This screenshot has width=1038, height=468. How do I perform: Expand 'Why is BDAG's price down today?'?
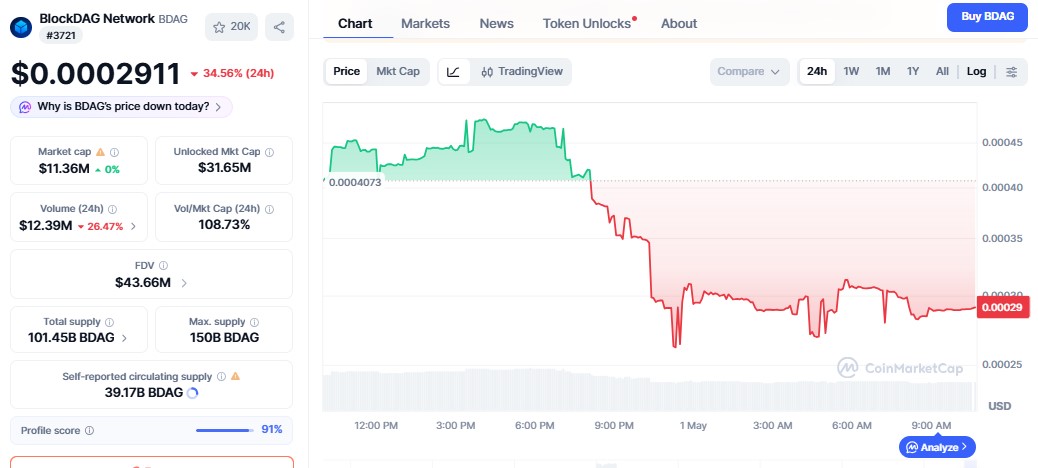tap(122, 107)
